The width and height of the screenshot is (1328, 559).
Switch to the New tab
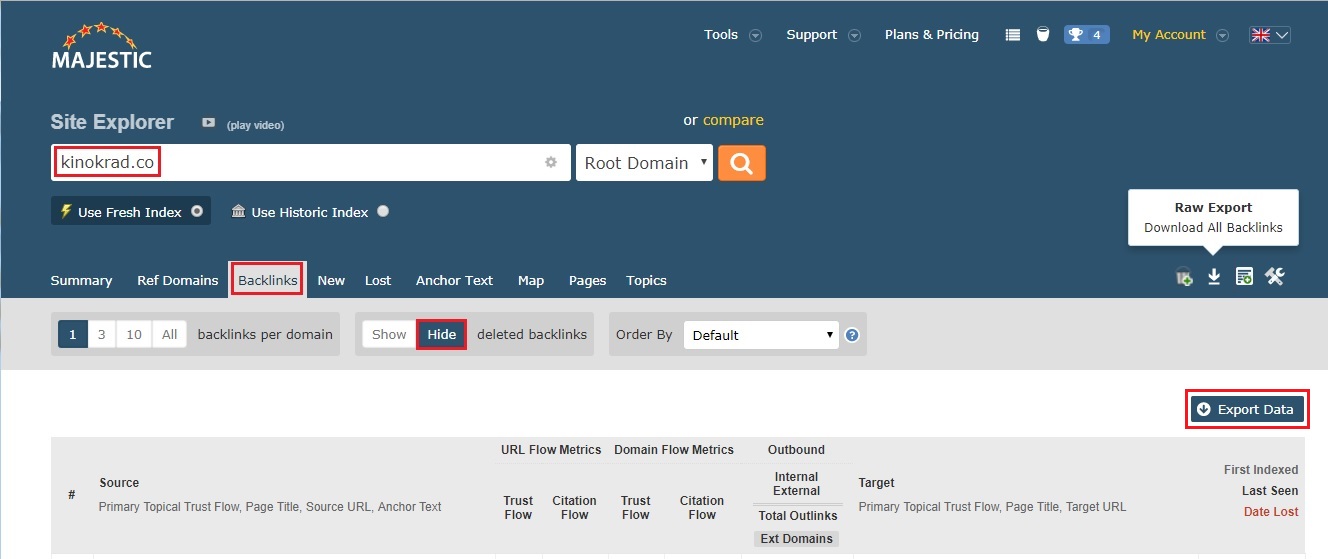pos(331,281)
